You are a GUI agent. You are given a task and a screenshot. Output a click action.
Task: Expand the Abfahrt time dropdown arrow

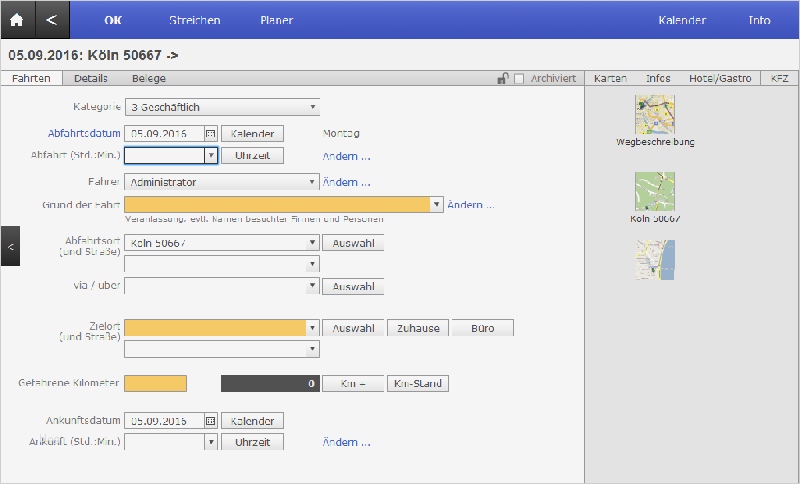(x=211, y=156)
